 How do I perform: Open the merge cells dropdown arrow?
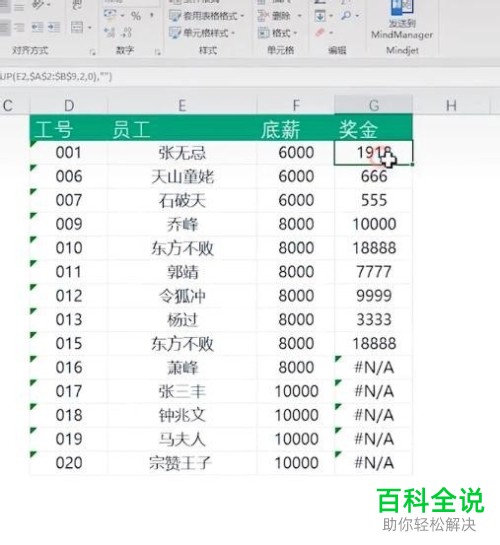click(x=90, y=27)
